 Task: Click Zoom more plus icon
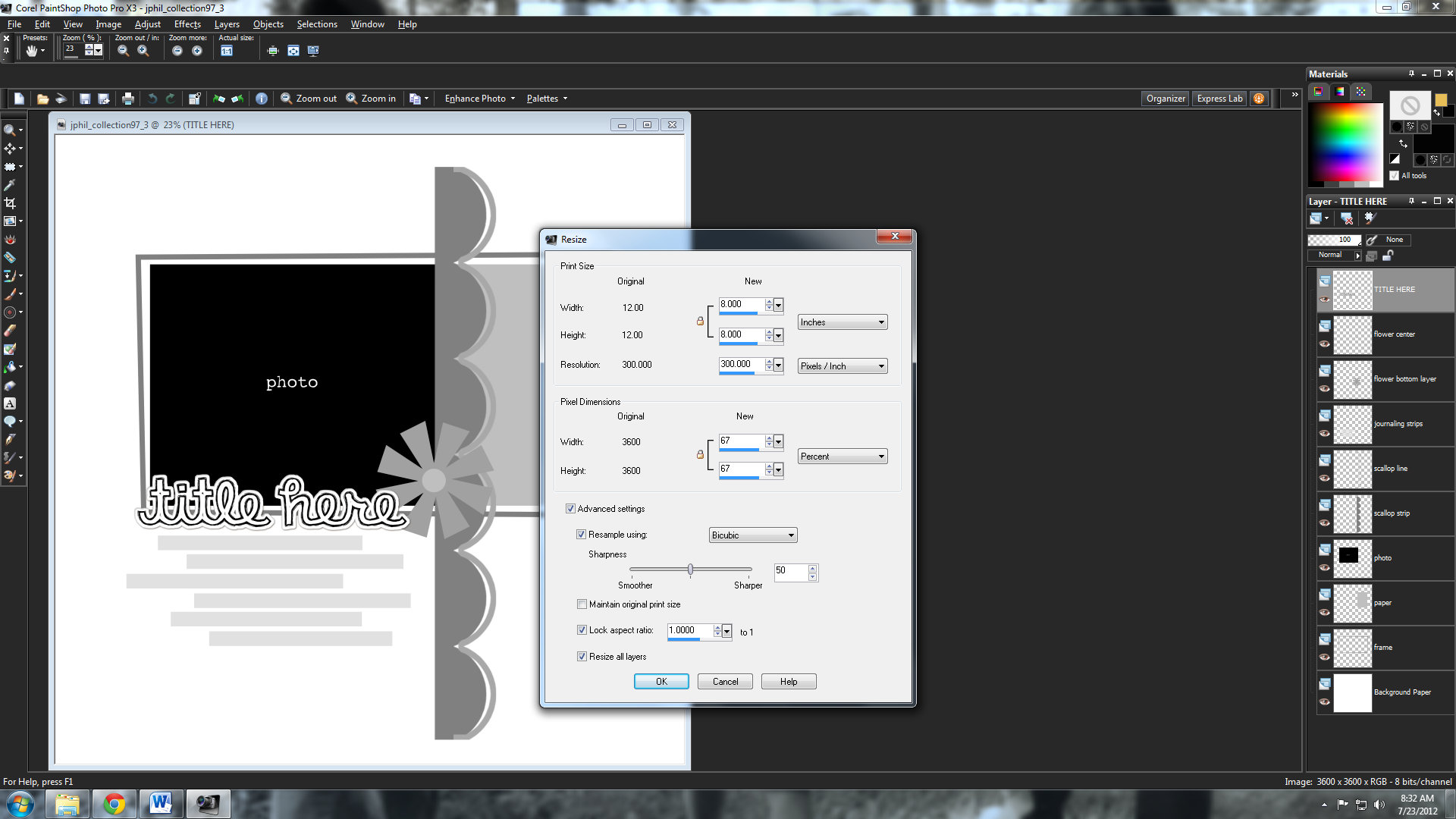[197, 51]
